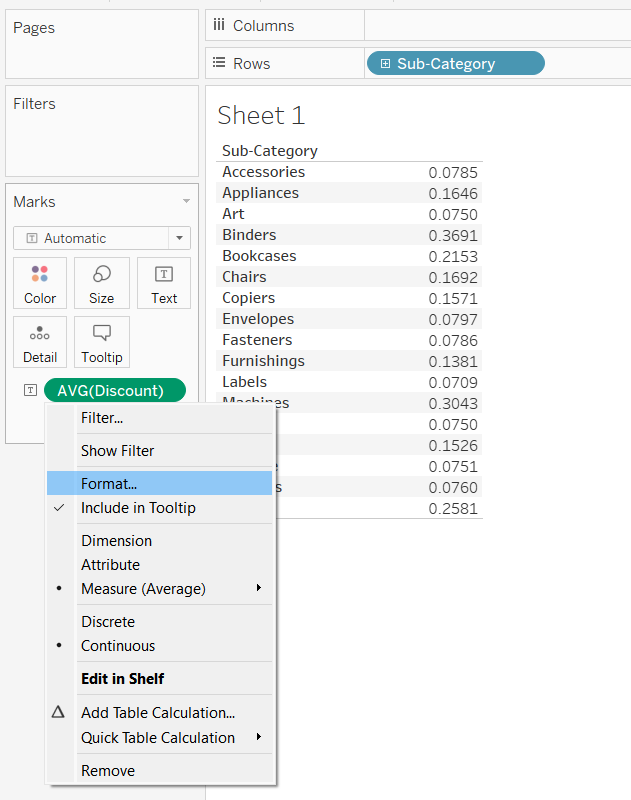This screenshot has height=800, width=631.
Task: Click the Delta icon beside Add Table Calculation
Action: click(58, 713)
